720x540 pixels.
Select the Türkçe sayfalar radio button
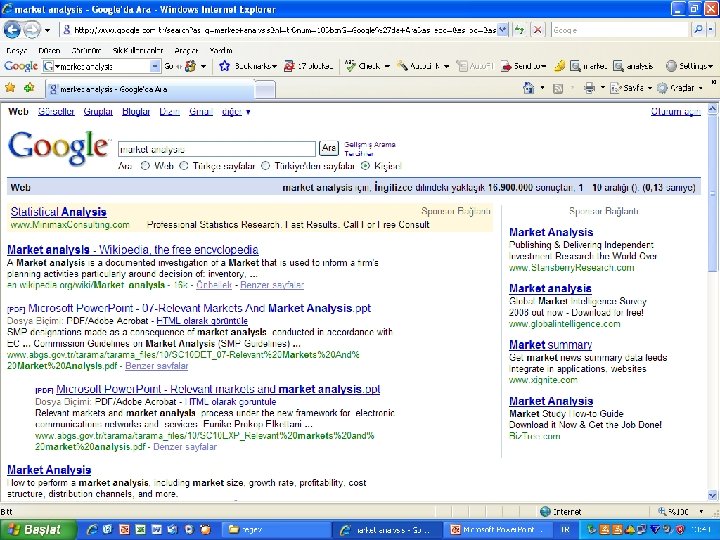point(184,166)
